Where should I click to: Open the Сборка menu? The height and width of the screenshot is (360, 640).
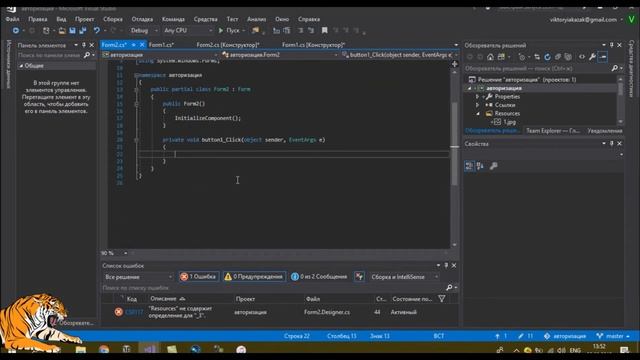[113, 19]
